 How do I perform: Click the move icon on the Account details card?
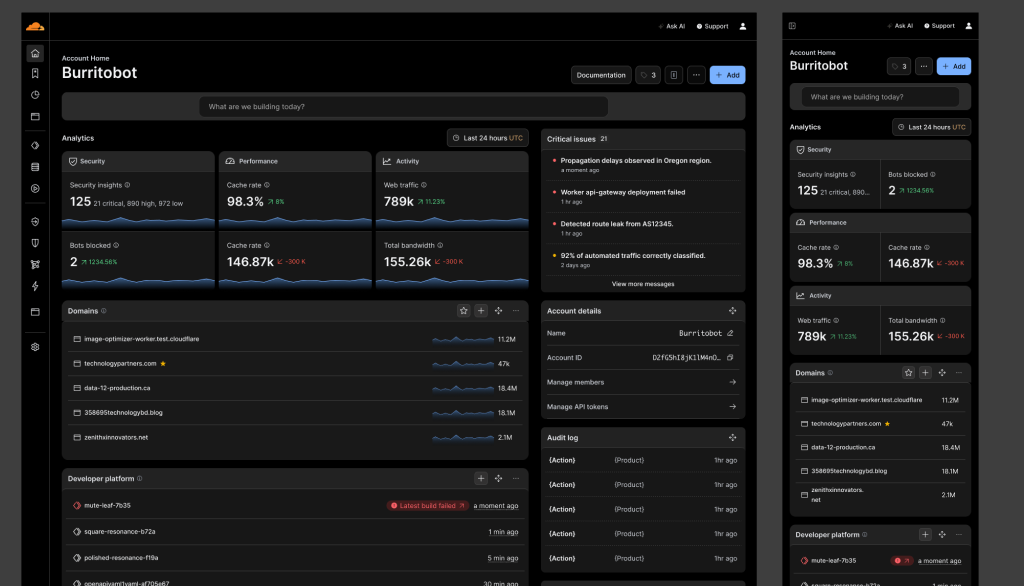(x=733, y=311)
